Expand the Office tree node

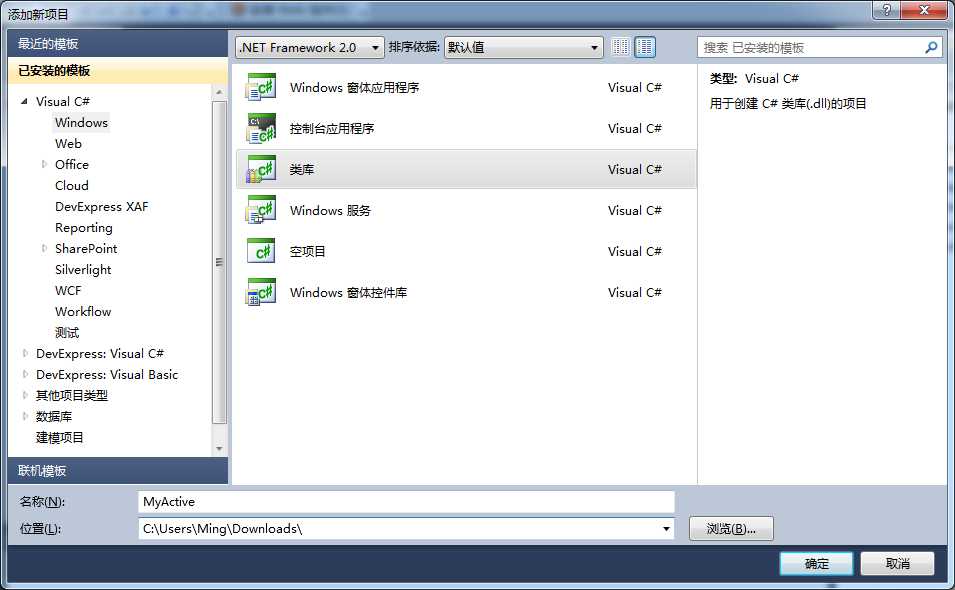(x=44, y=164)
